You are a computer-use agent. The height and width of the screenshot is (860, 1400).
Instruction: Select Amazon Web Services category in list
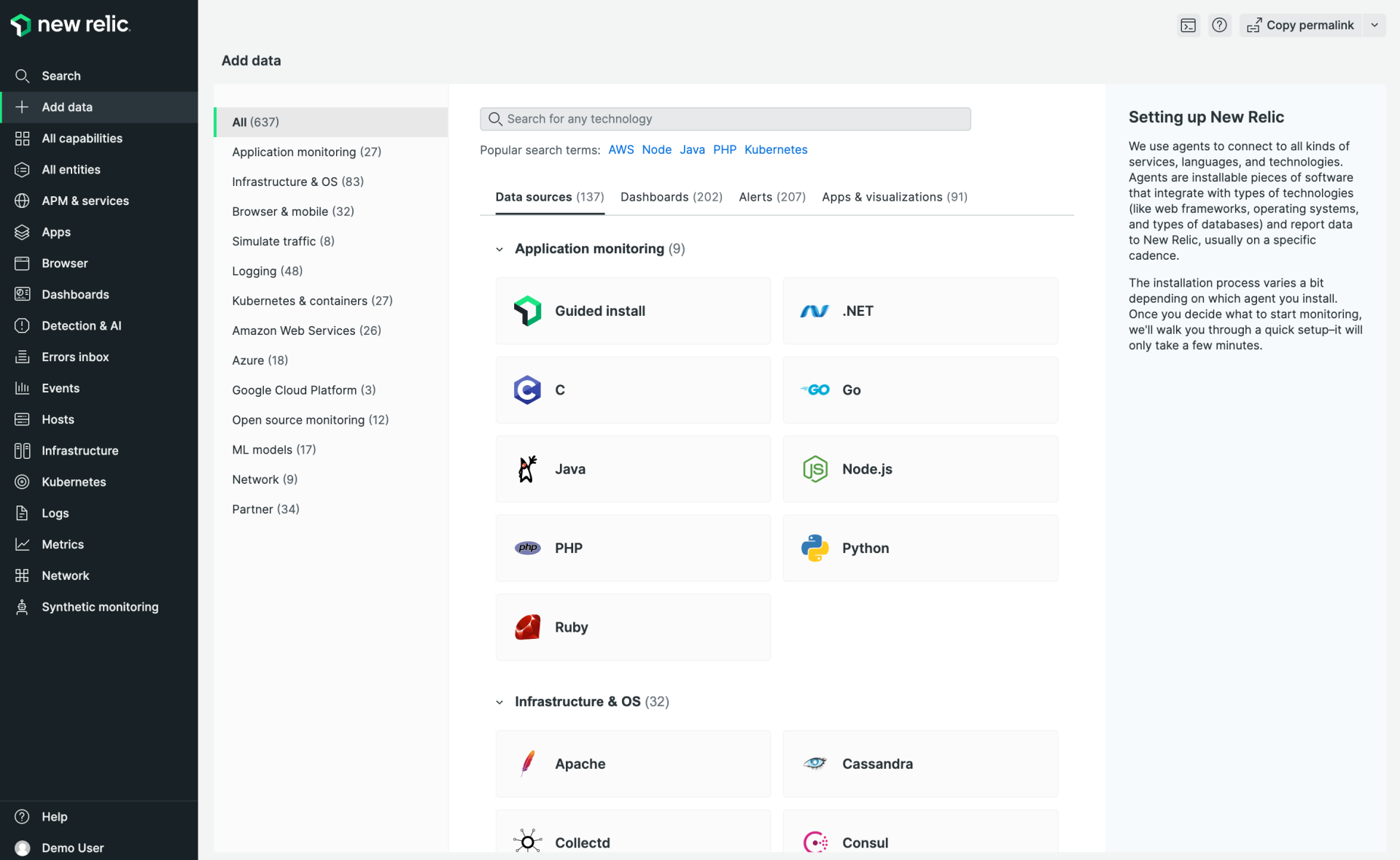coord(306,330)
